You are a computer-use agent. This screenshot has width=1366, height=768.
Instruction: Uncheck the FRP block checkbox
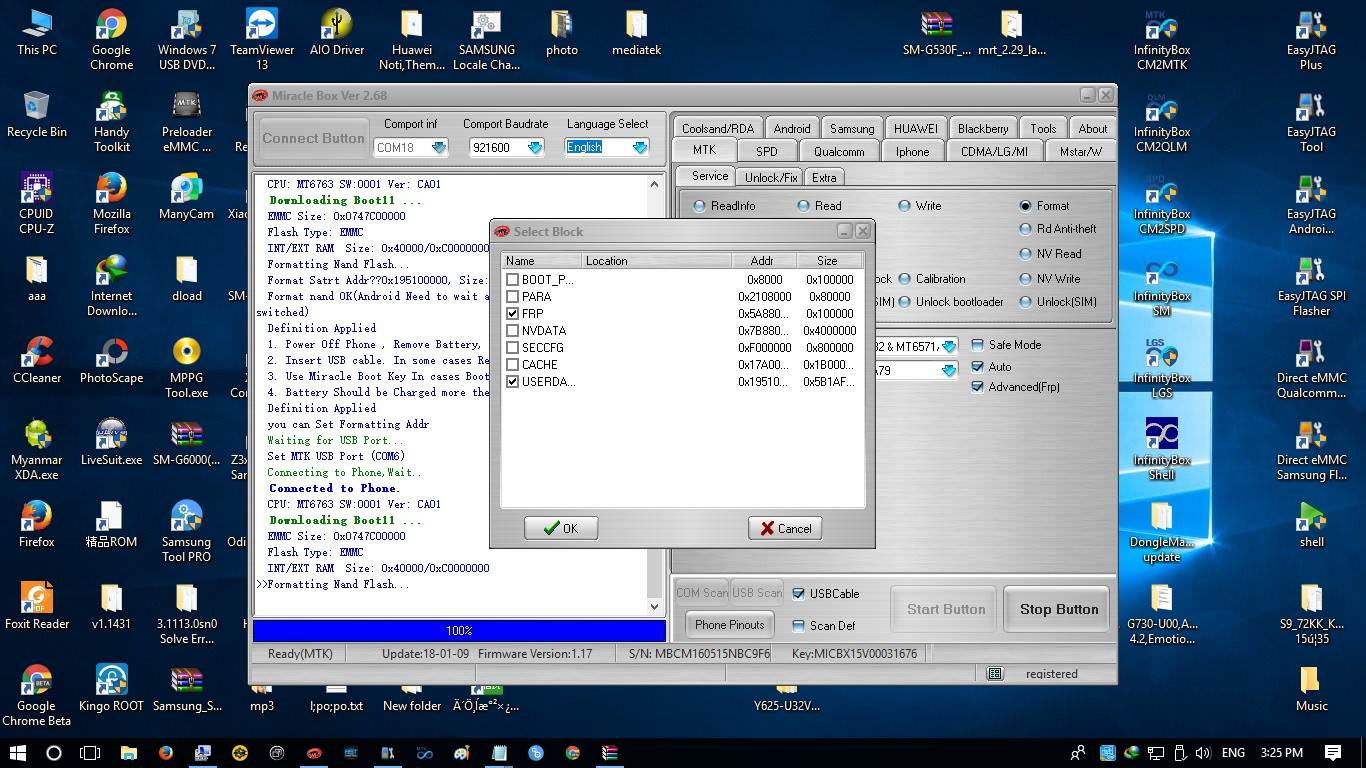point(512,314)
